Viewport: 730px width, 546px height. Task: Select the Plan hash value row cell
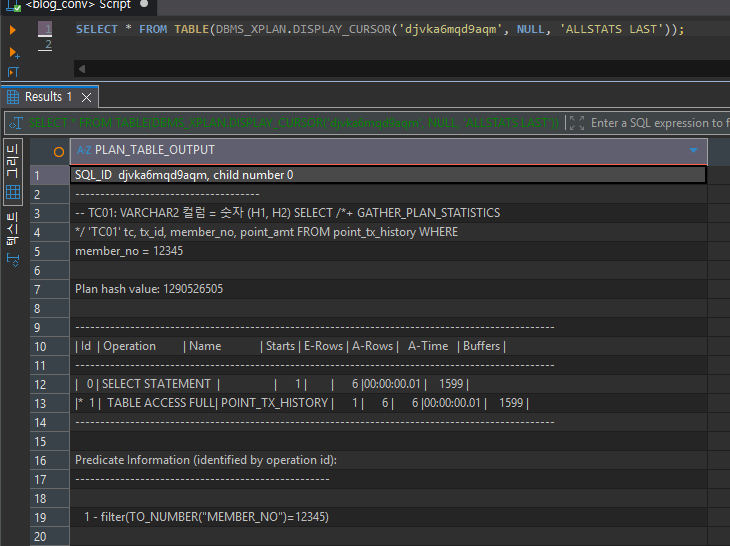(388, 289)
